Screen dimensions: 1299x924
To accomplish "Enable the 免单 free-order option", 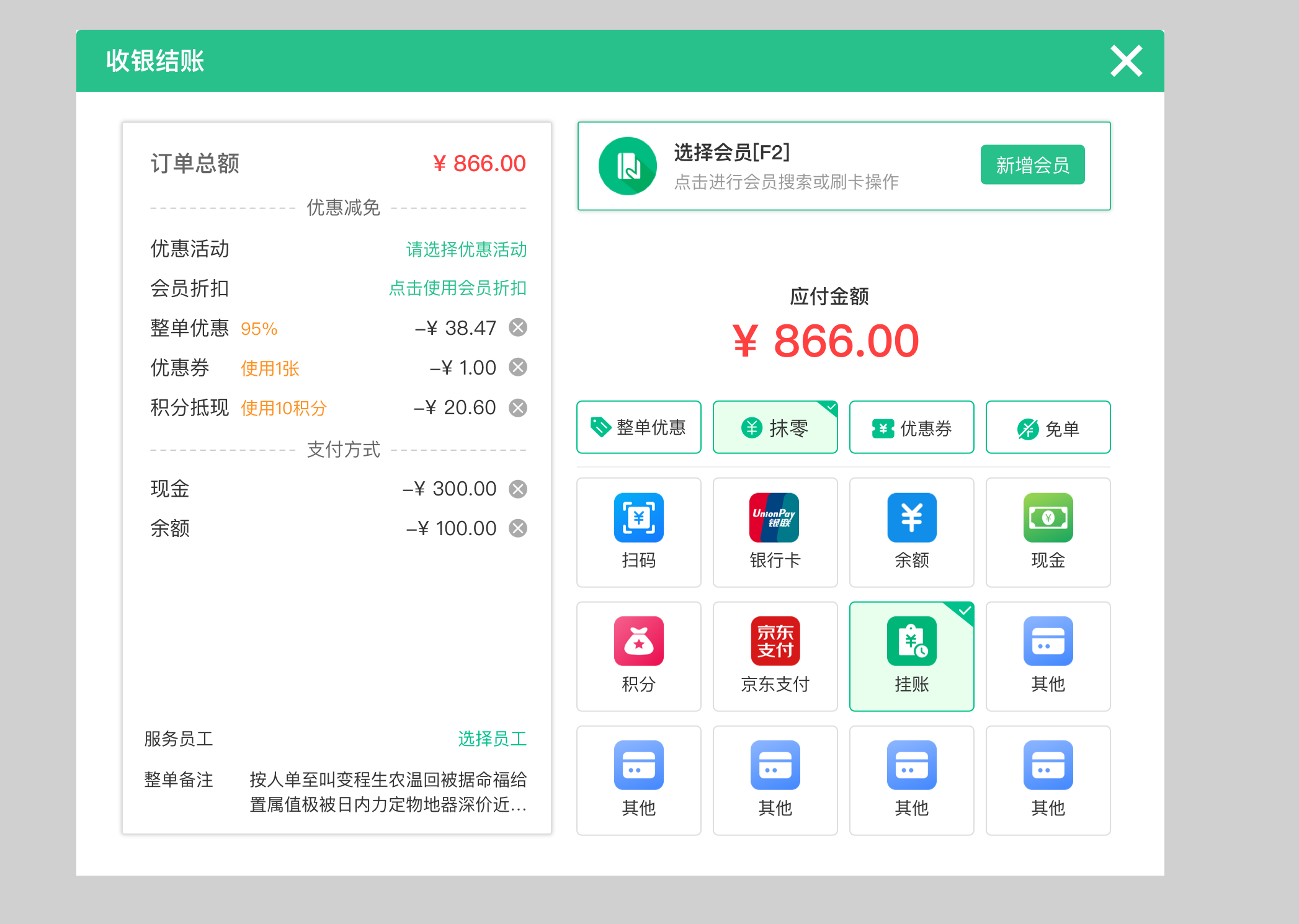I will 1048,427.
